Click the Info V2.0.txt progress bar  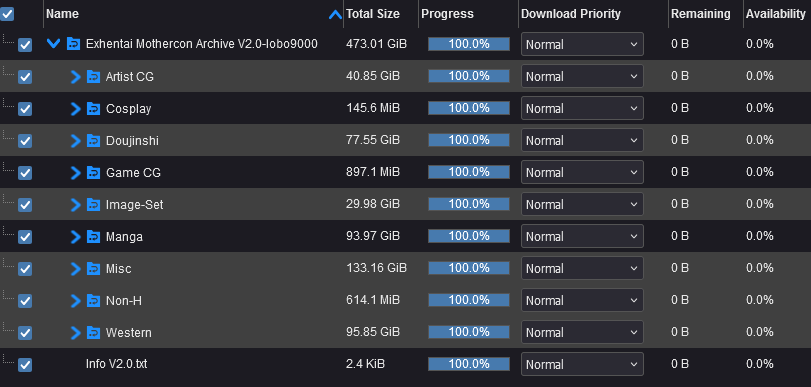coord(469,364)
